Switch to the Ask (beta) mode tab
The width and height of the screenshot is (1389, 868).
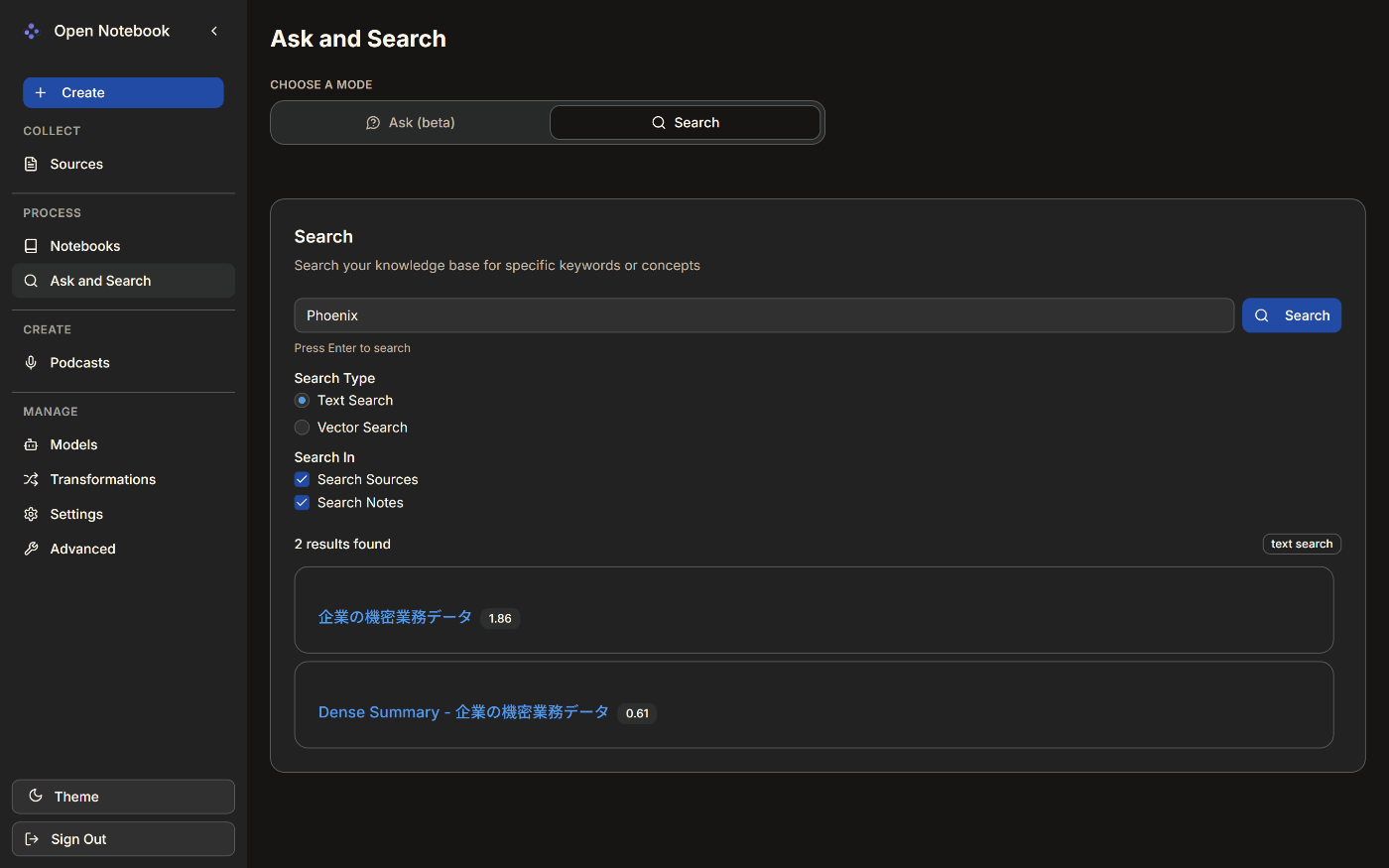click(x=411, y=123)
